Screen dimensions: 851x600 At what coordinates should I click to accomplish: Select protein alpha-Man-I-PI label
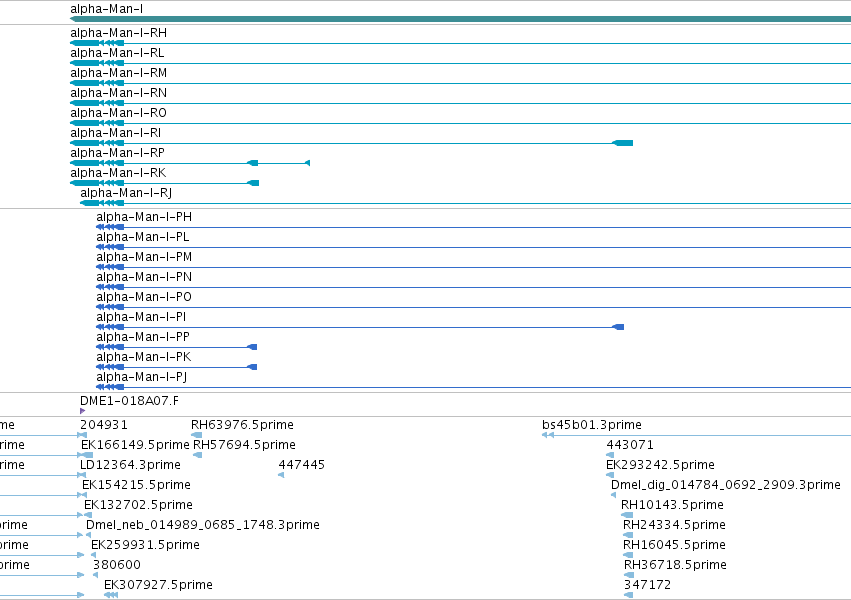(141, 318)
